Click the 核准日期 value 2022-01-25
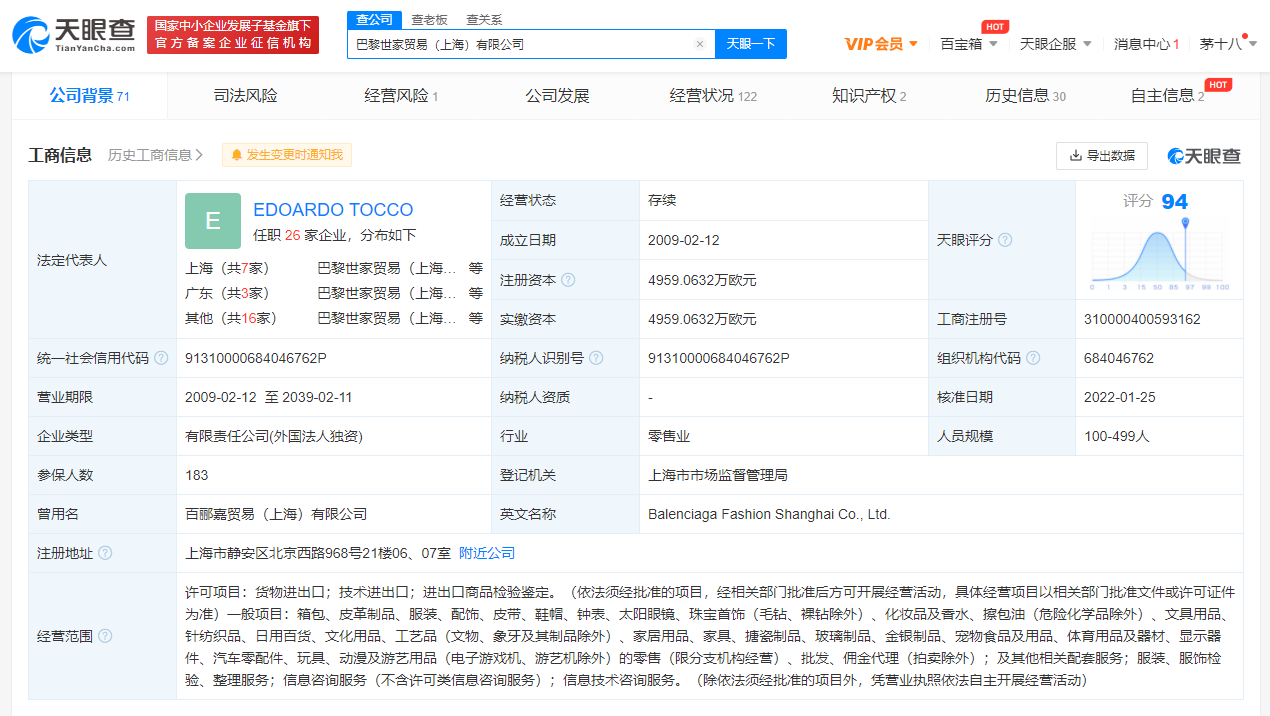The height and width of the screenshot is (716, 1270). [1120, 397]
